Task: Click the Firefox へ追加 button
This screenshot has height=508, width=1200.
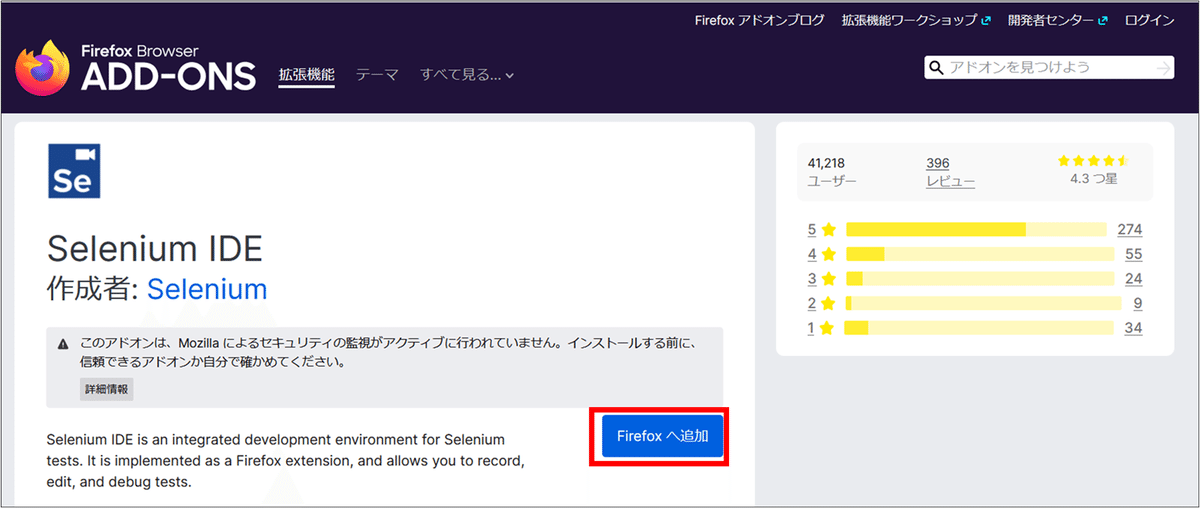Action: click(x=663, y=436)
